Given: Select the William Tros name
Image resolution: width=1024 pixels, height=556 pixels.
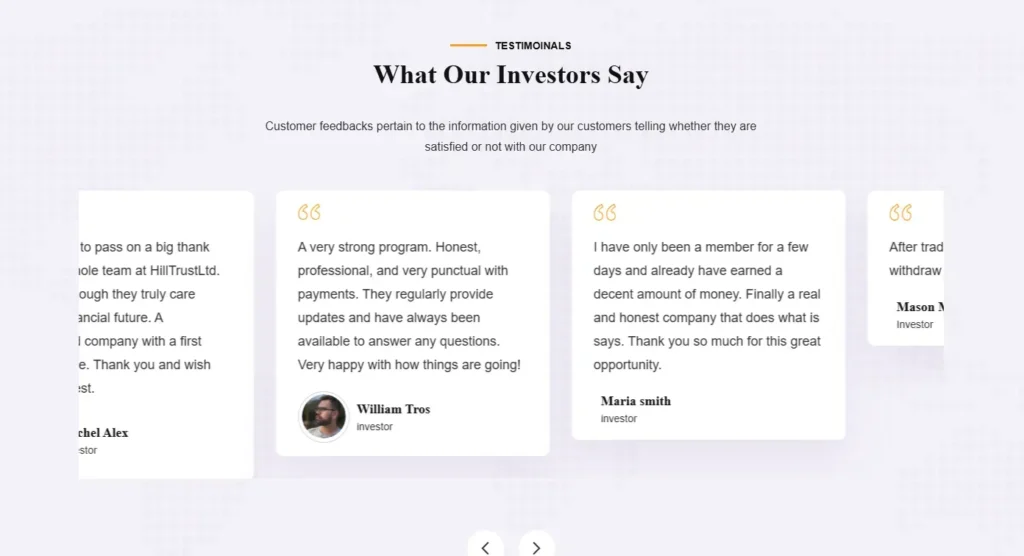Looking at the screenshot, I should click(393, 409).
